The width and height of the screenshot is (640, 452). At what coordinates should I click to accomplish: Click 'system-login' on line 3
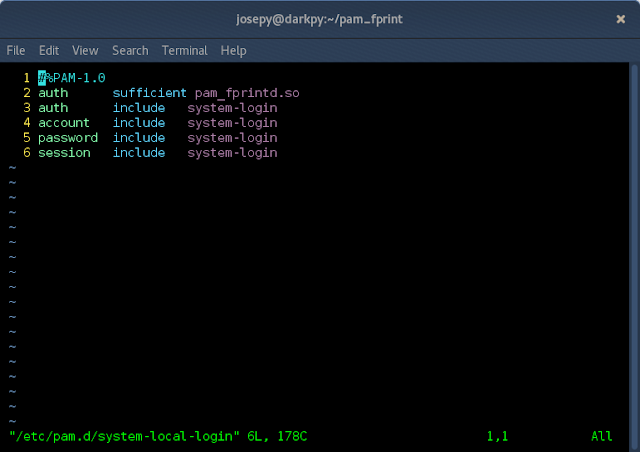232,108
